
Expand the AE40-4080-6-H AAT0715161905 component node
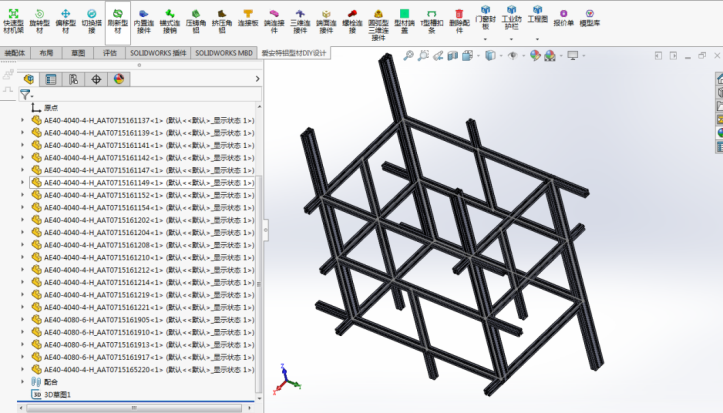pyautogui.click(x=22, y=319)
